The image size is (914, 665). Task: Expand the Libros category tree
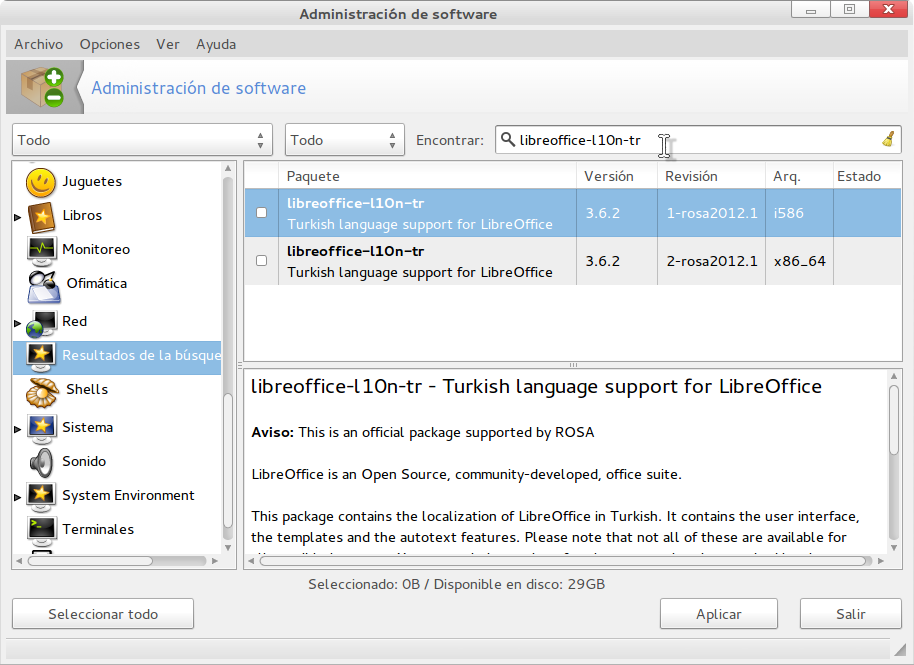click(x=17, y=217)
